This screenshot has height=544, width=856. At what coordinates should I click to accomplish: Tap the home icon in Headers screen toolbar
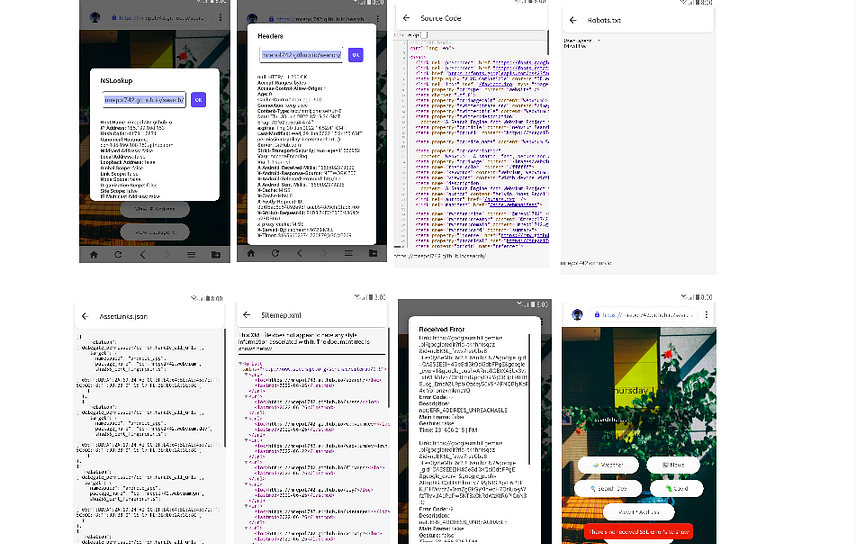tap(251, 253)
